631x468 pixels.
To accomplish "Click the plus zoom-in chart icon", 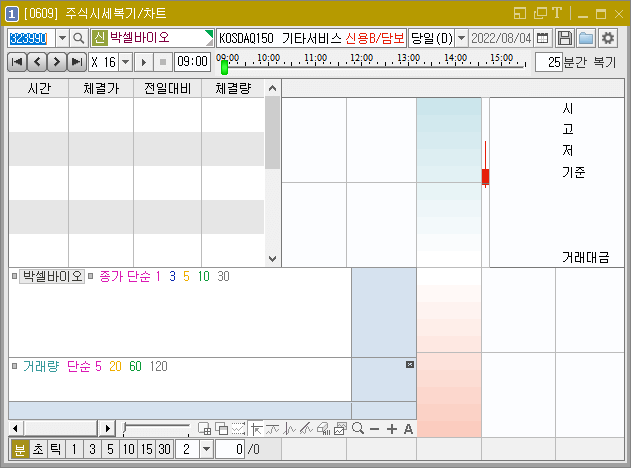I will coord(392,429).
